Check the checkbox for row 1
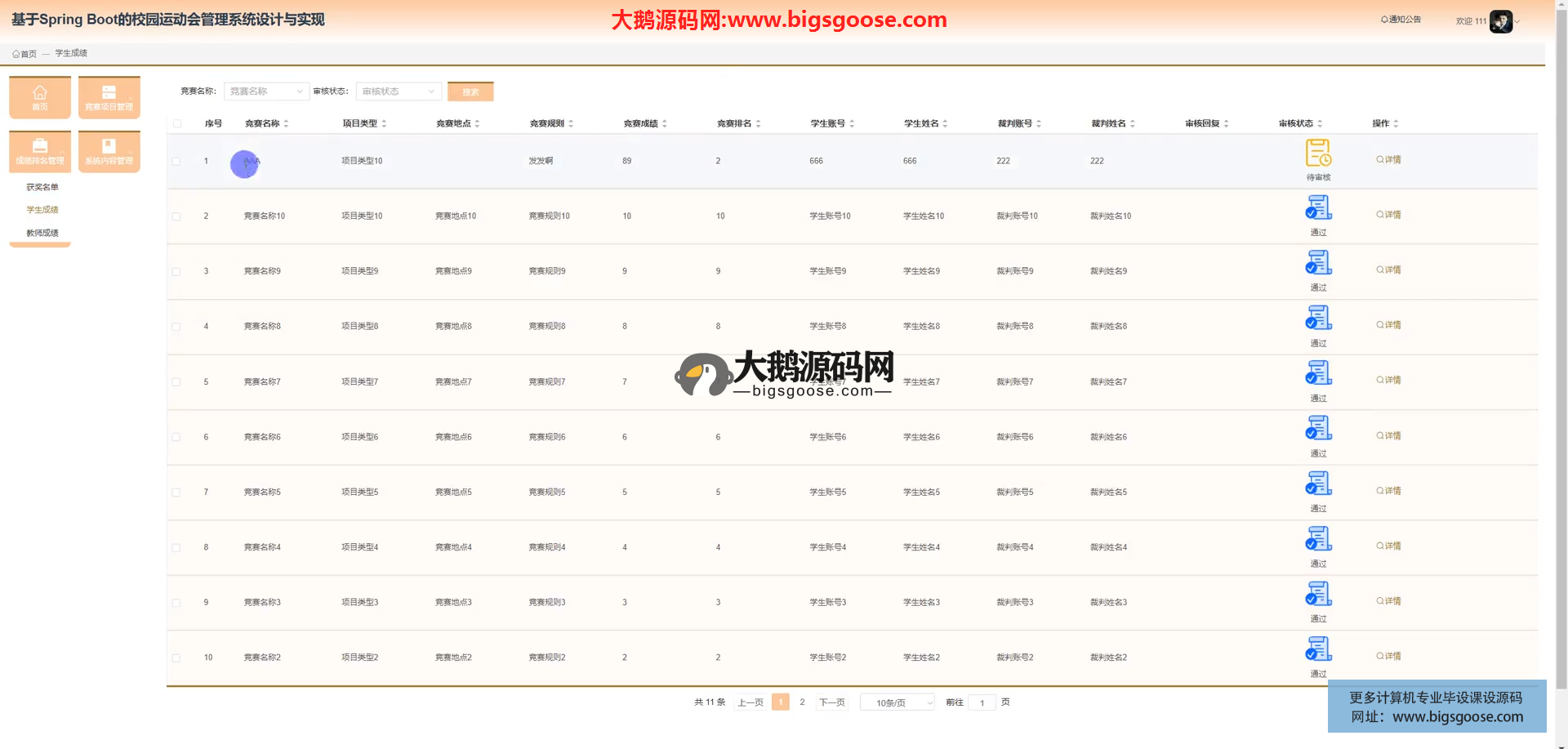Viewport: 1568px width, 749px height. [x=176, y=162]
